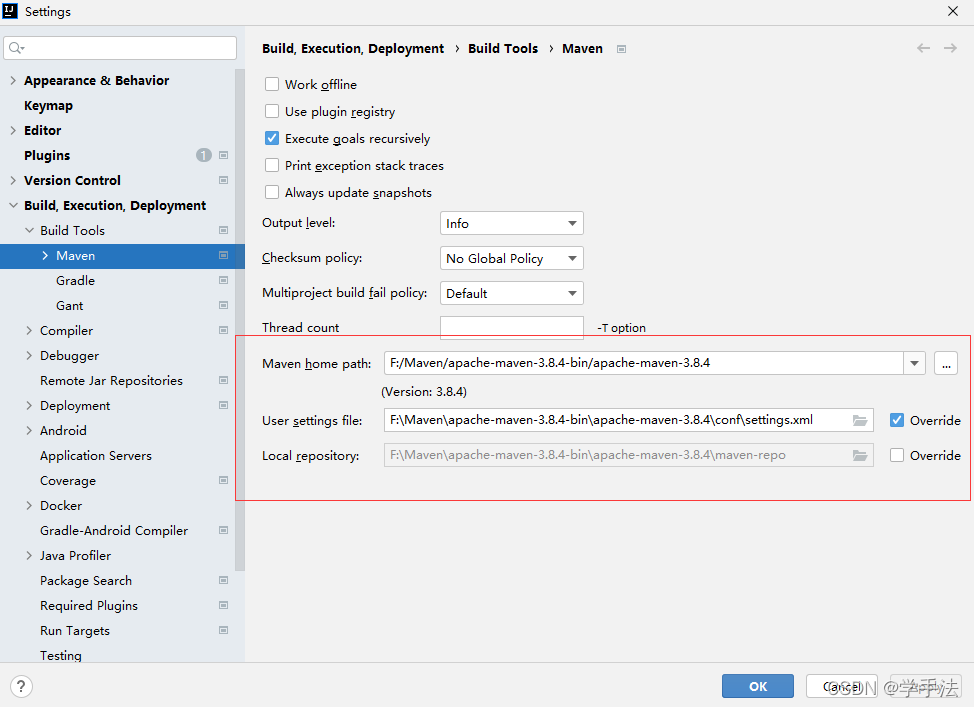The height and width of the screenshot is (707, 974).
Task: Click the project-level icon beside Package Search
Action: point(224,580)
